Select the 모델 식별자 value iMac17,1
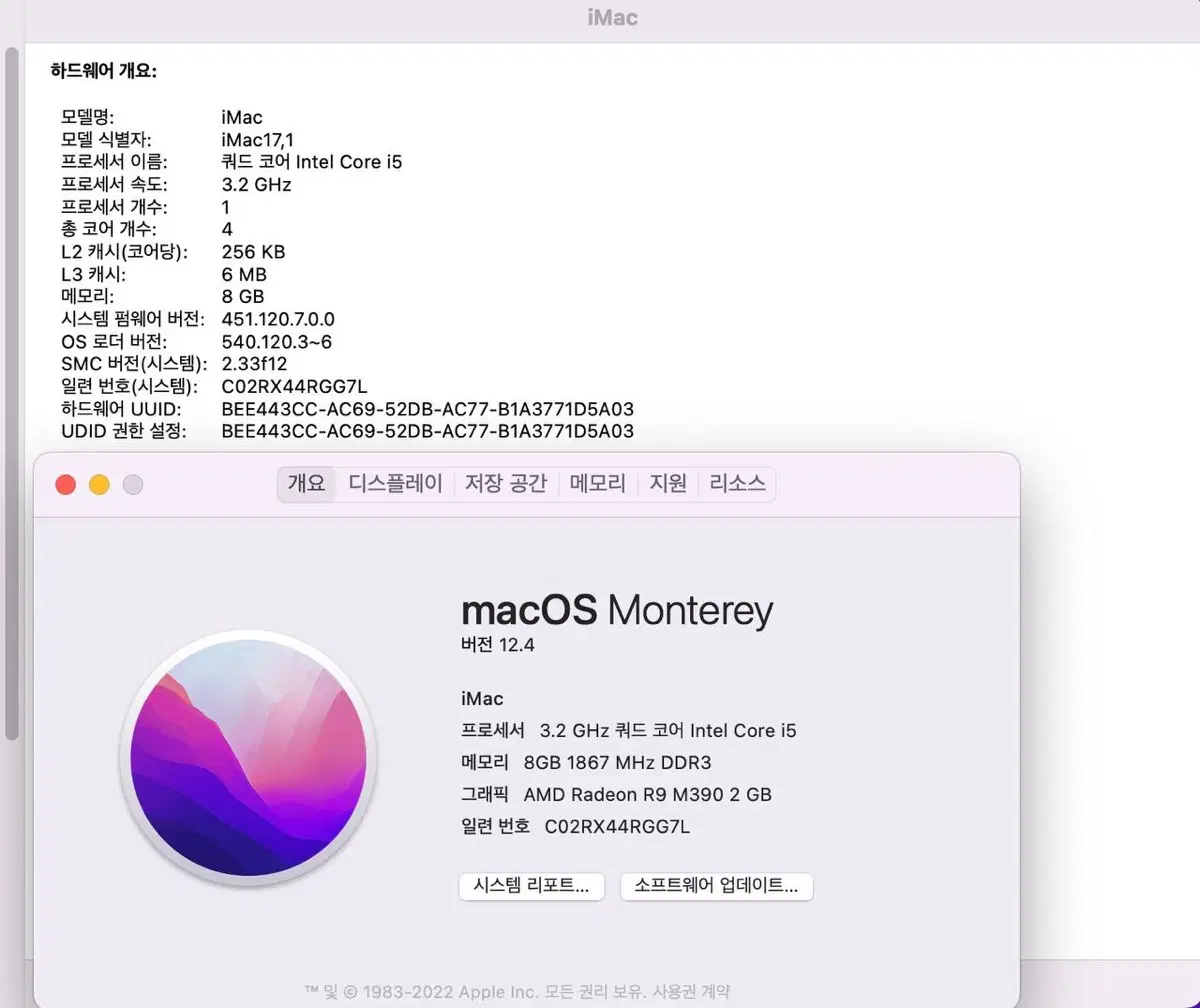 pyautogui.click(x=258, y=140)
